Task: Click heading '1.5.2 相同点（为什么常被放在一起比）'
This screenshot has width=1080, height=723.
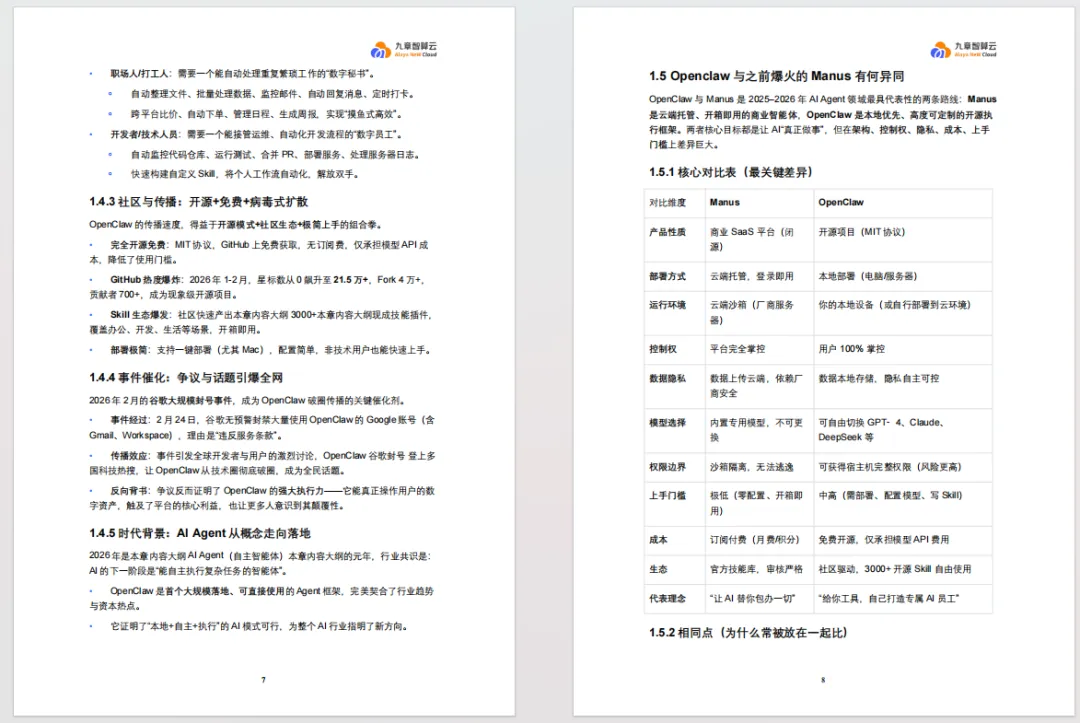Action: point(748,633)
